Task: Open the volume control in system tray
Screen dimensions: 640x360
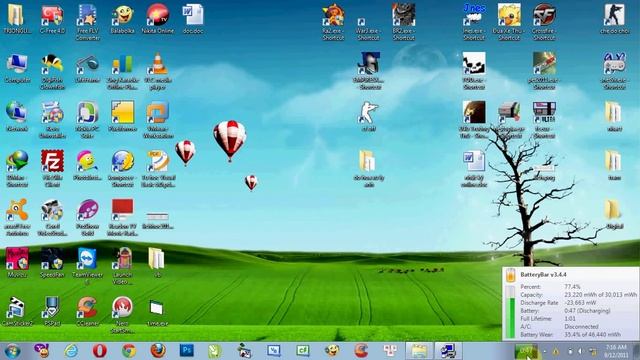Action: tap(580, 351)
